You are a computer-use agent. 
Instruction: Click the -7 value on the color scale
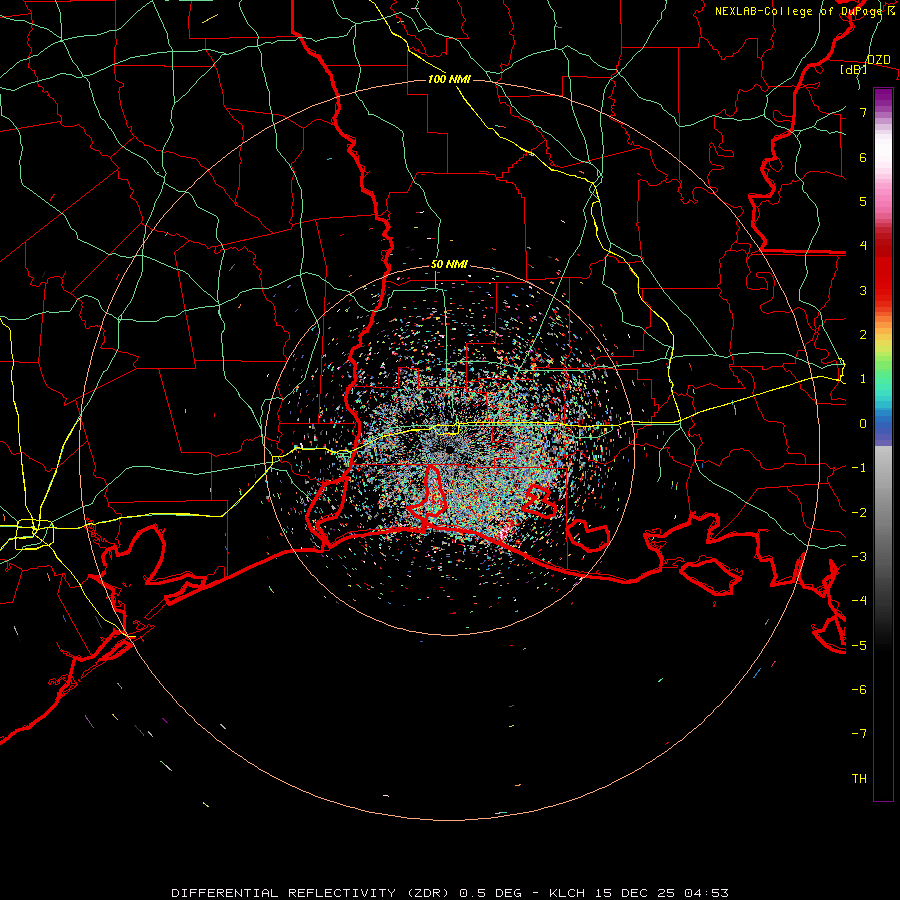[859, 734]
